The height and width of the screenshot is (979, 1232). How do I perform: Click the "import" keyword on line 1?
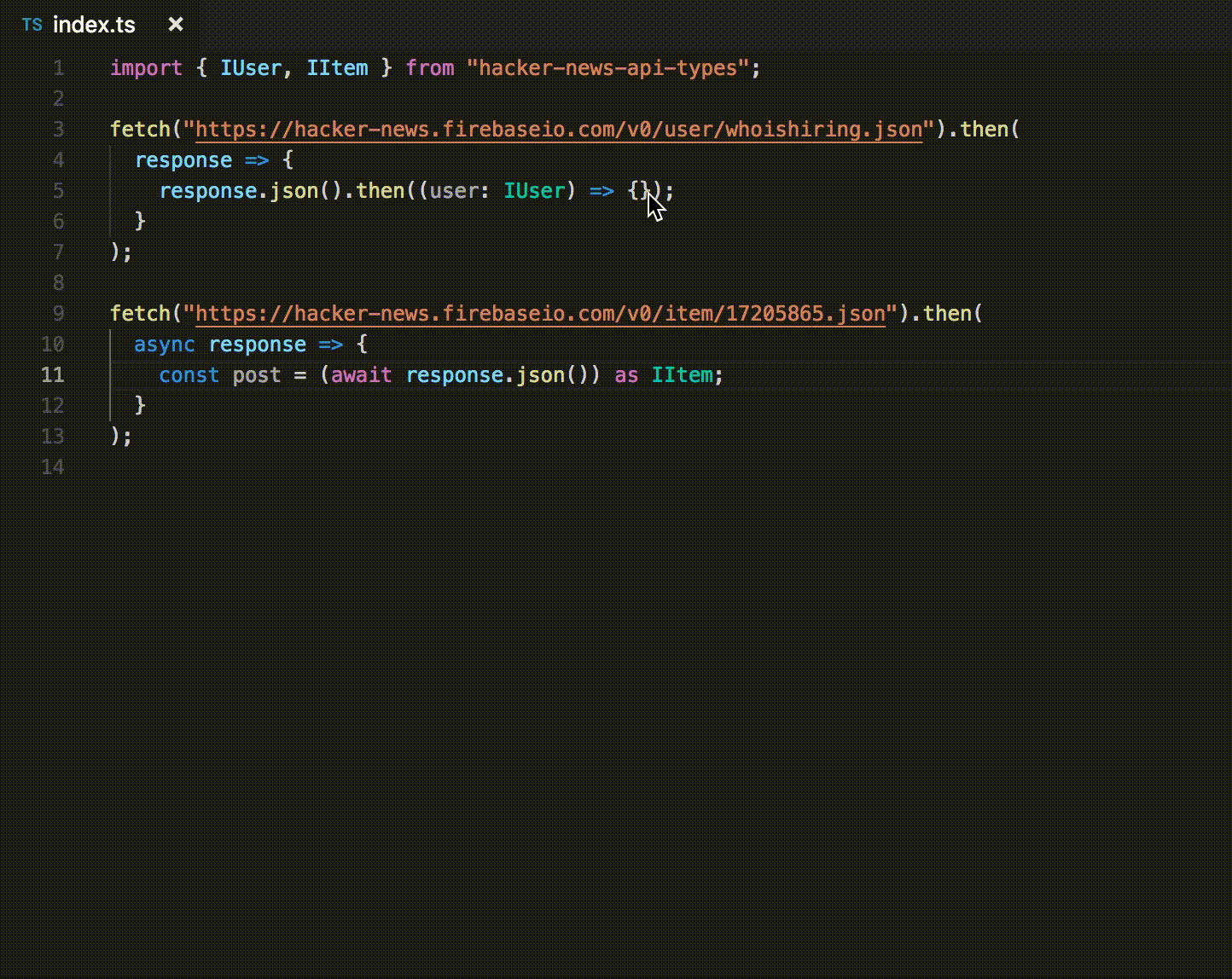pos(146,68)
